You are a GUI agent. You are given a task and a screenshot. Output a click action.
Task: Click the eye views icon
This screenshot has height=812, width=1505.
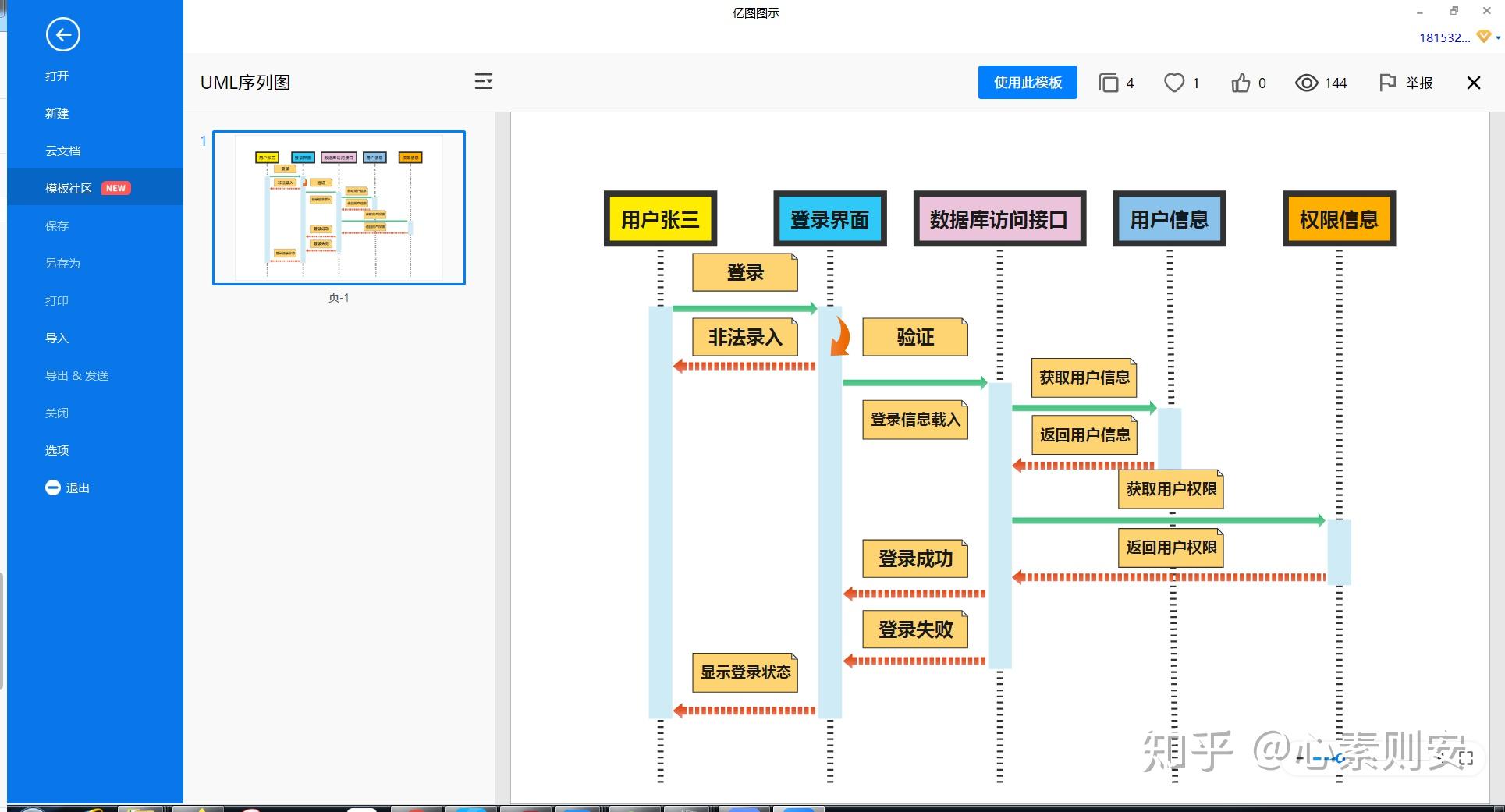(x=1307, y=83)
